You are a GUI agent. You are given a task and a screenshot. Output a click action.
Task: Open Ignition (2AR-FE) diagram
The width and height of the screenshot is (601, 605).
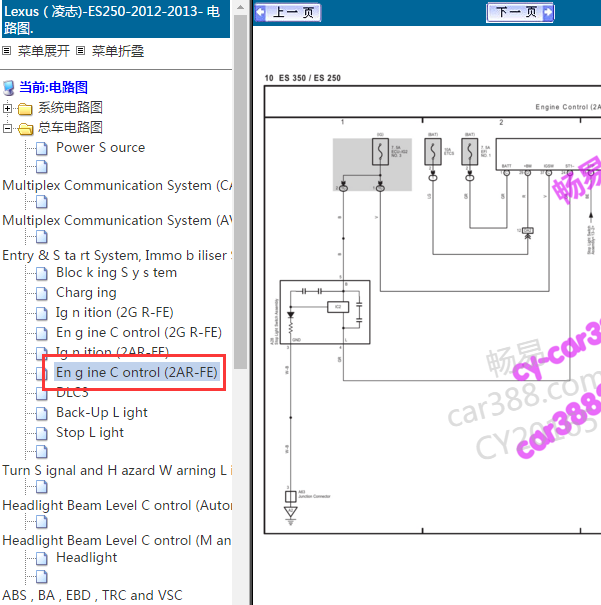112,350
